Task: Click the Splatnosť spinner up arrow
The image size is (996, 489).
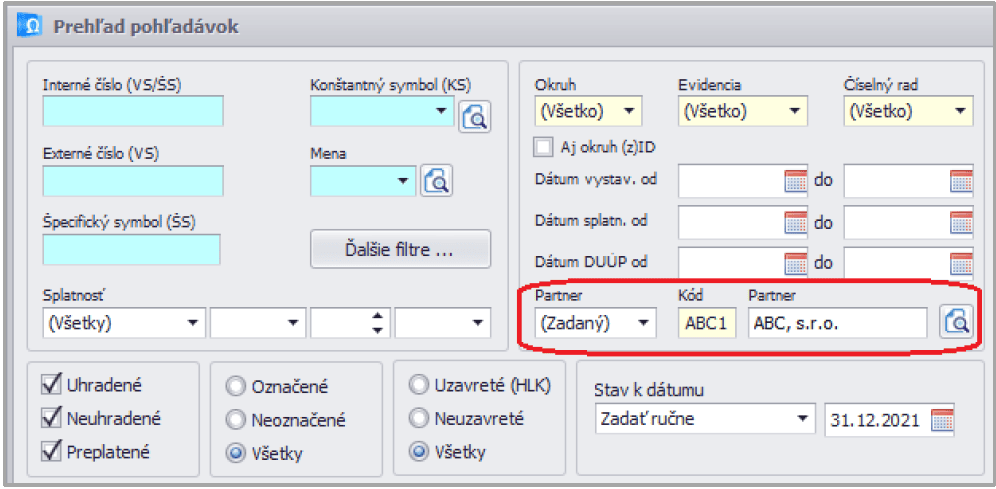Action: [x=378, y=317]
